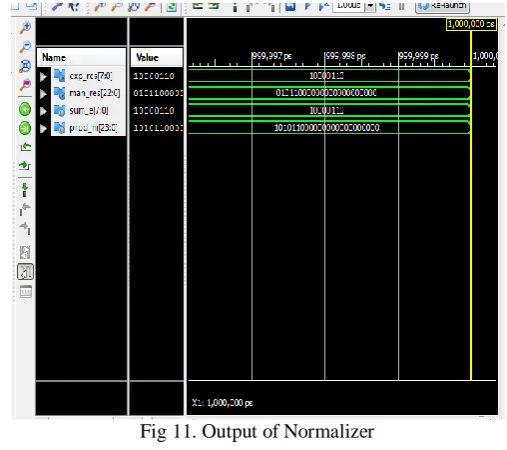Select the prod_m[23:0] signal name
Viewport: 507px width, 450px height.
click(x=93, y=128)
